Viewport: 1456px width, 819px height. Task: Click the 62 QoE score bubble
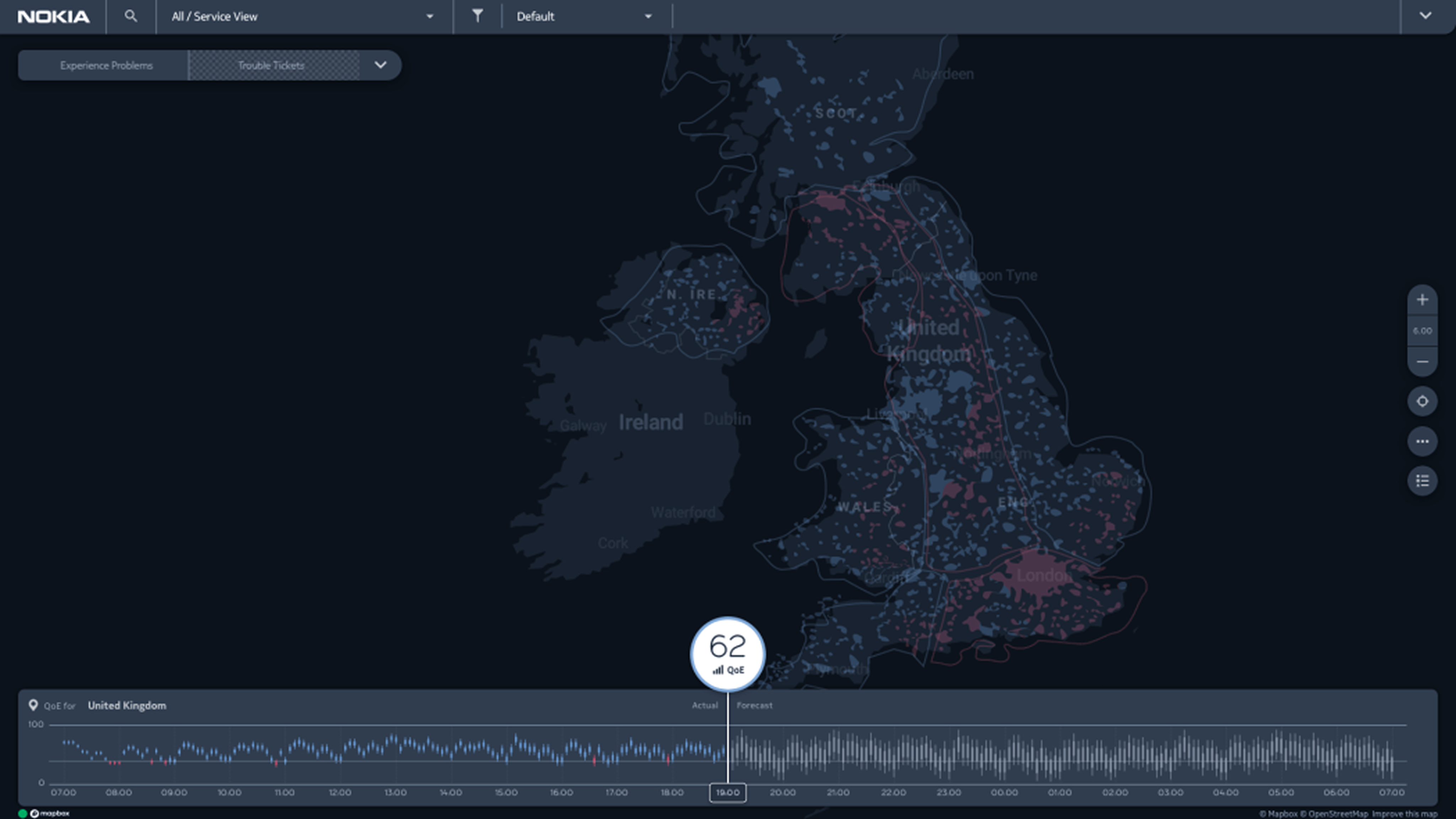pyautogui.click(x=727, y=653)
